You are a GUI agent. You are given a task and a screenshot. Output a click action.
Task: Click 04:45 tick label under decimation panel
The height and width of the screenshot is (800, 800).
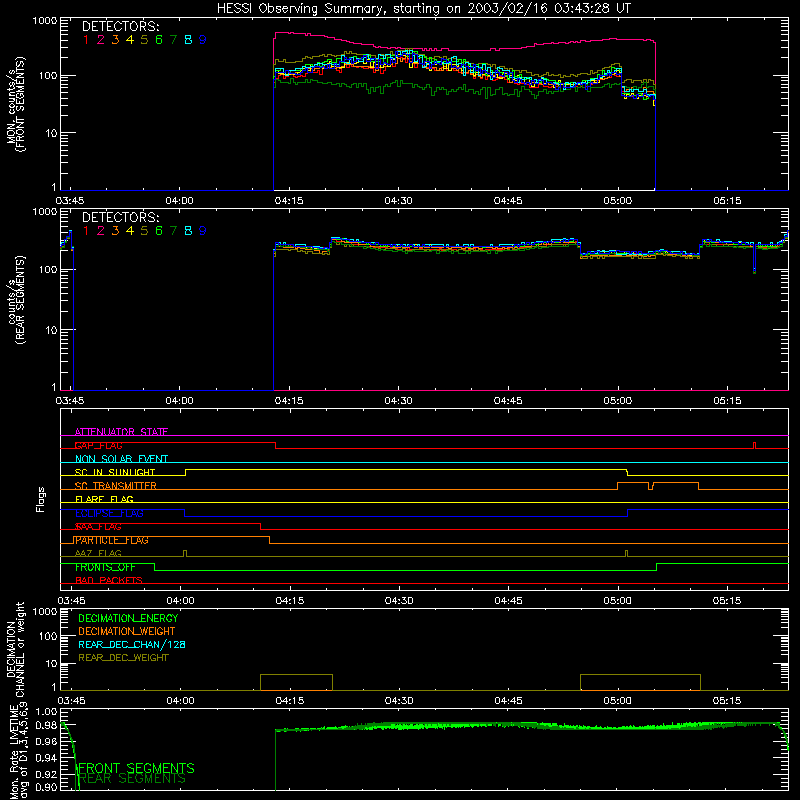(508, 701)
